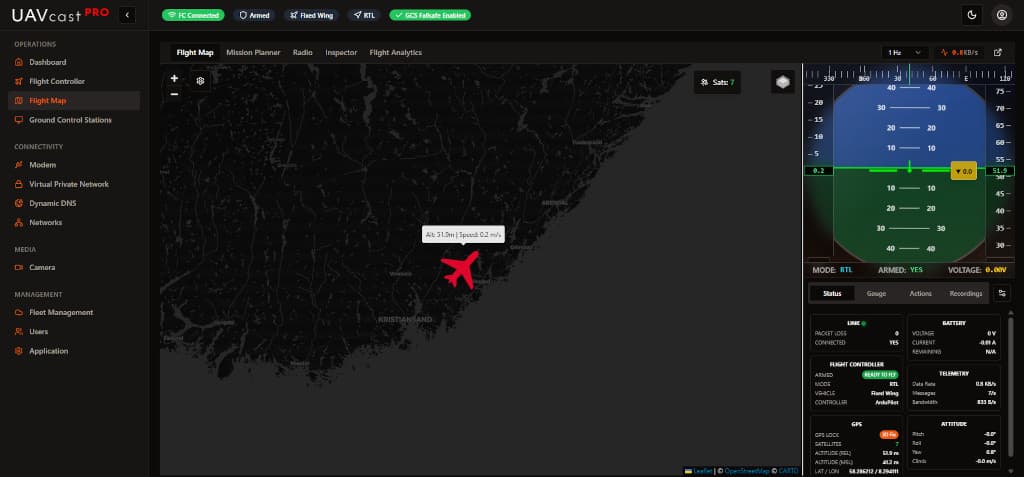Open the Camera media page
The width and height of the screenshot is (1024, 477).
click(x=42, y=267)
